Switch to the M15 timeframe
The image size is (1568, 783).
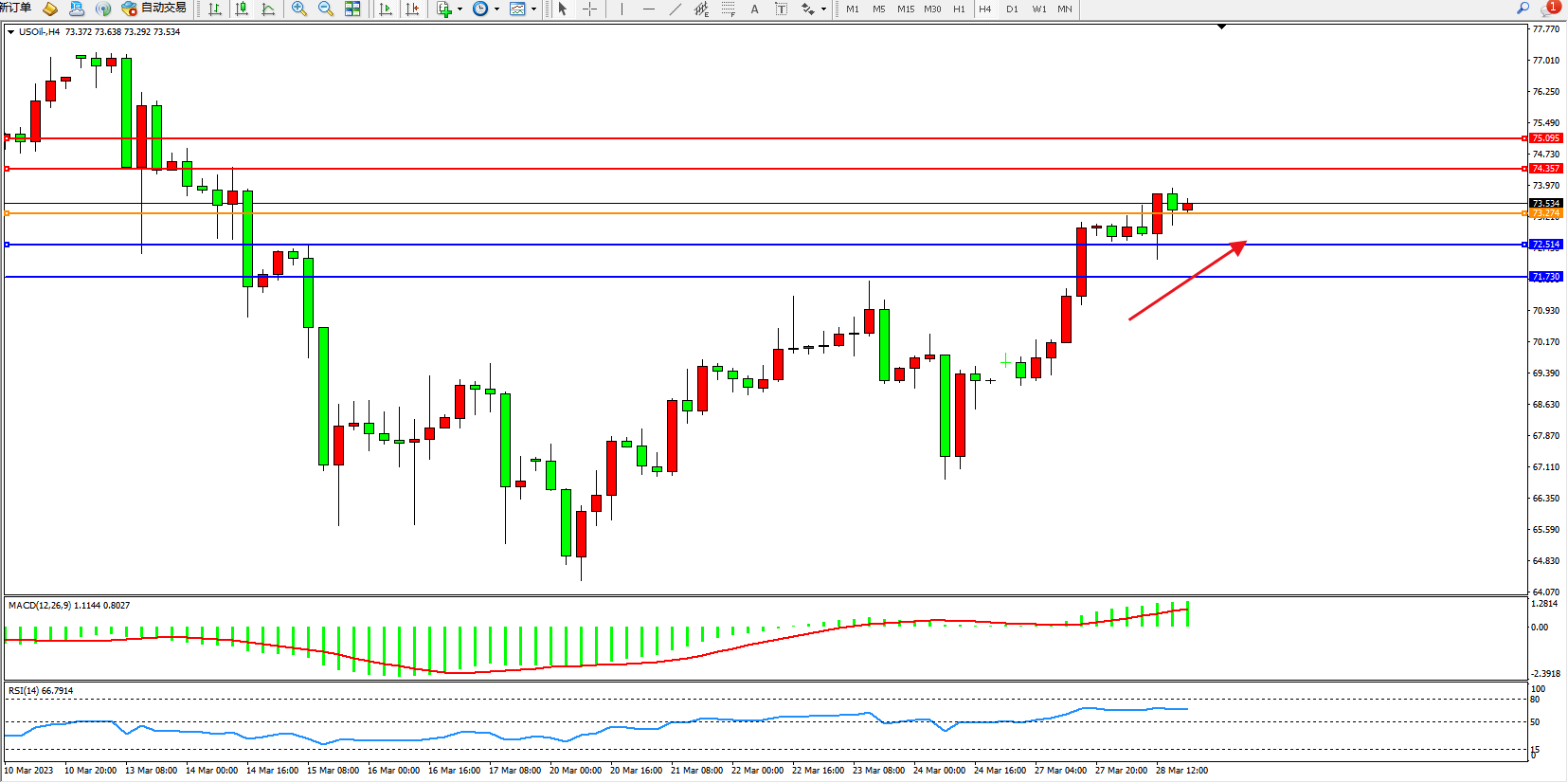click(906, 9)
